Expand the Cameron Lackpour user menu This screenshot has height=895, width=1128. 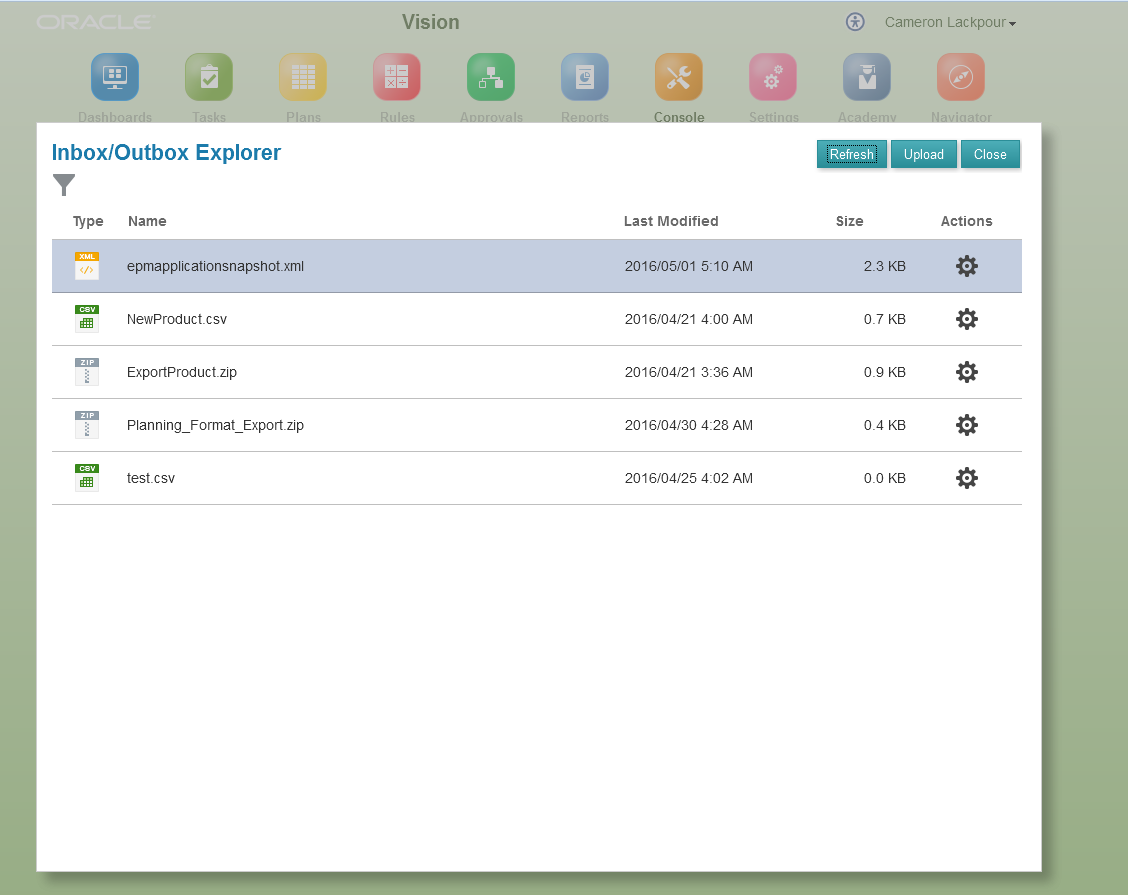(950, 22)
